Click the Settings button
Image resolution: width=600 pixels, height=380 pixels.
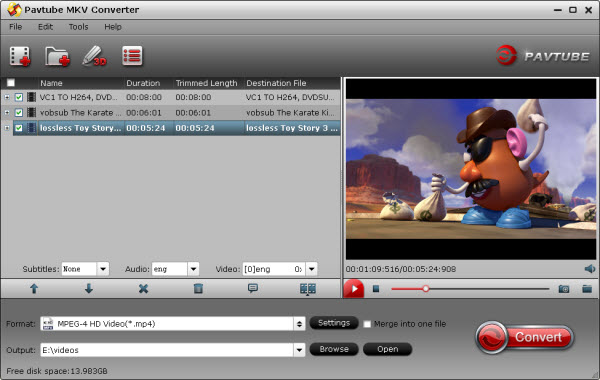[x=334, y=323]
